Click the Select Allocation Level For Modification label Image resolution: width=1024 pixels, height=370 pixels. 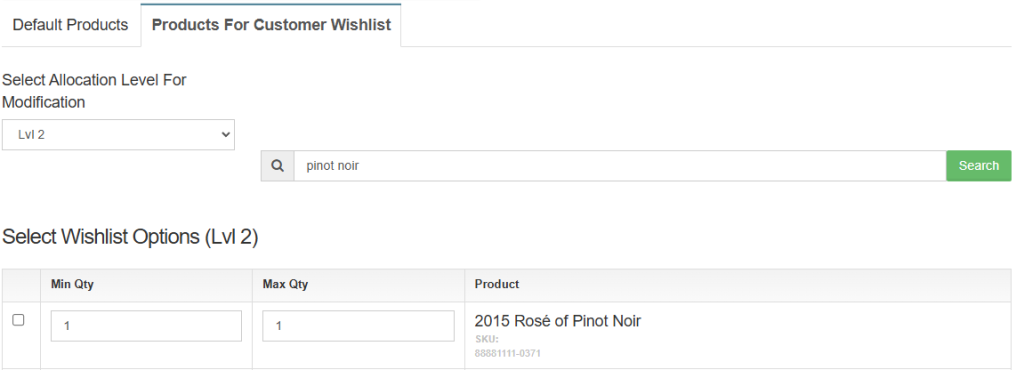click(x=94, y=91)
